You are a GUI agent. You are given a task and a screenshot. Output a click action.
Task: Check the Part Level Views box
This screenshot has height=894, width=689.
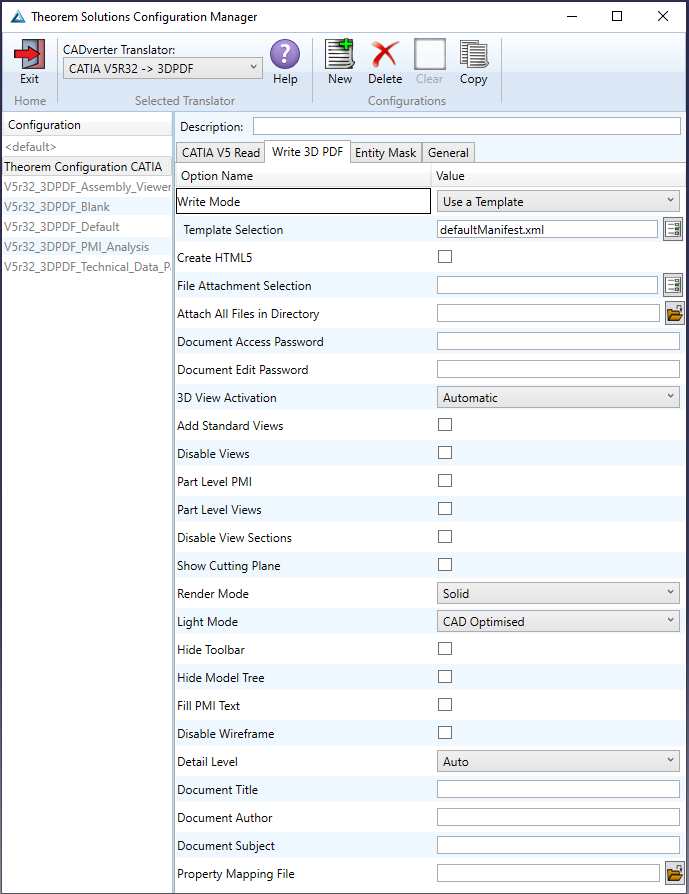(445, 509)
